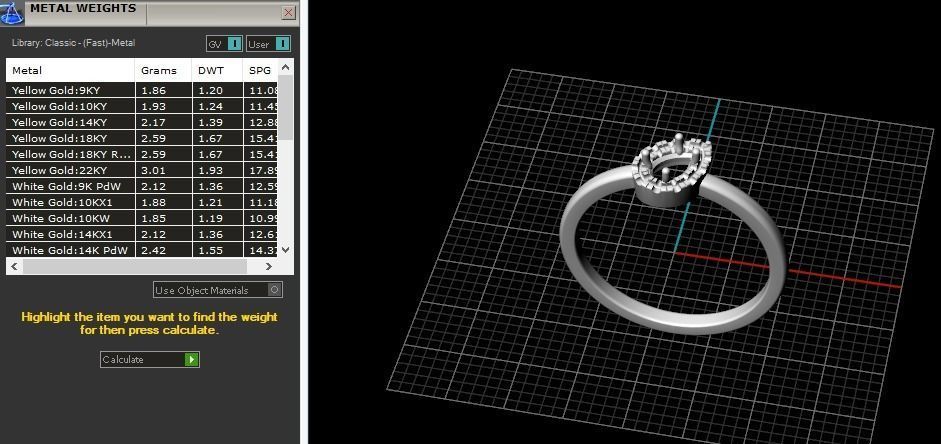The image size is (941, 444).
Task: Click the 3.01 grams value for 22KY
Action: (154, 170)
